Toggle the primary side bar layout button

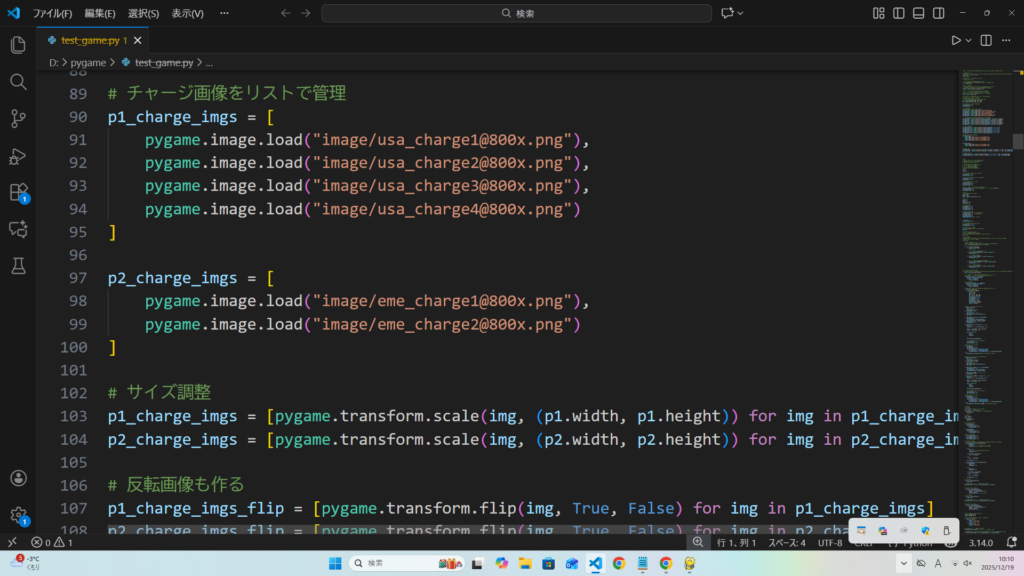(x=898, y=13)
